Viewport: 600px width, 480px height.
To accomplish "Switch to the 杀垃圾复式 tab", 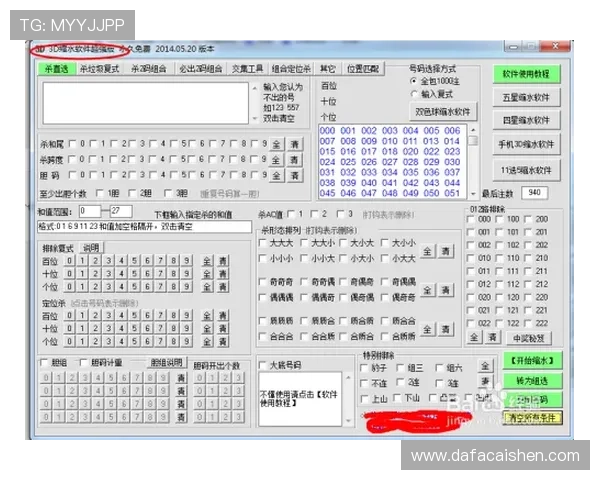I will [x=99, y=69].
